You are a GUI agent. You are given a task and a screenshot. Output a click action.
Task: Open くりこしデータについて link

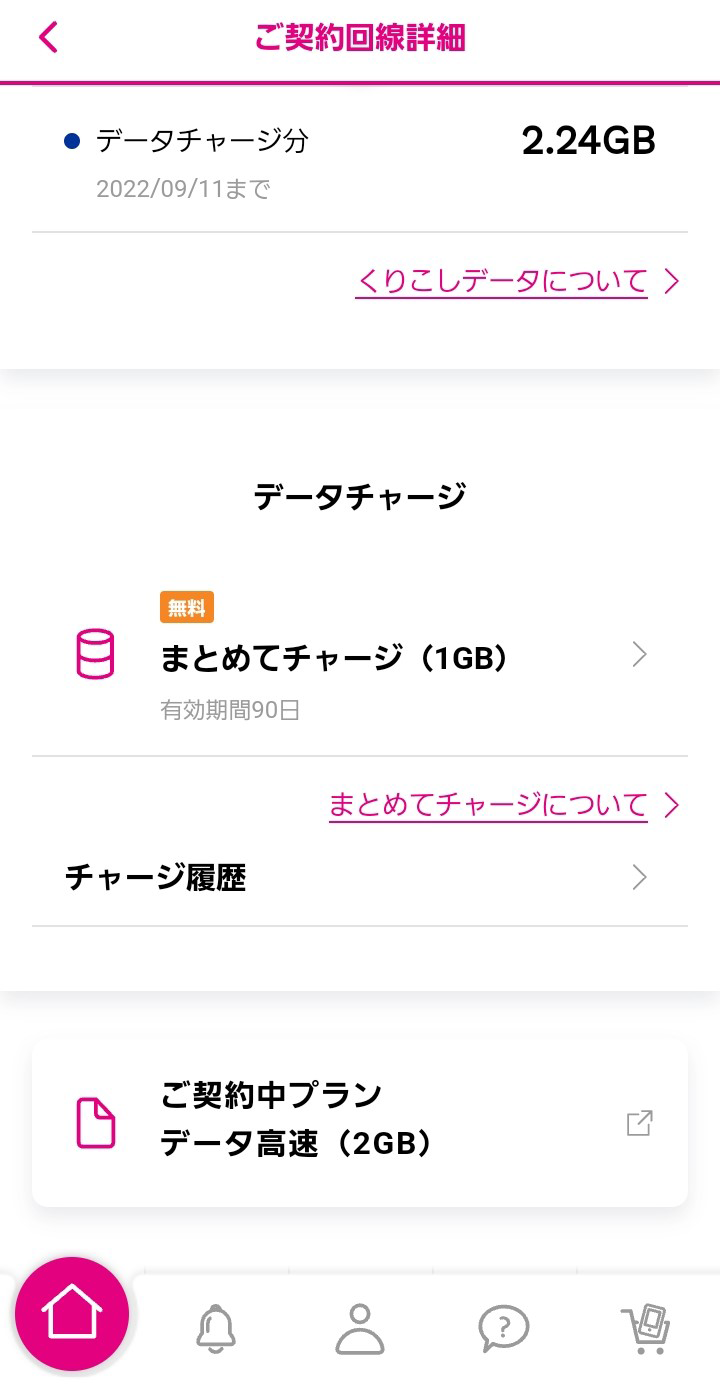501,281
